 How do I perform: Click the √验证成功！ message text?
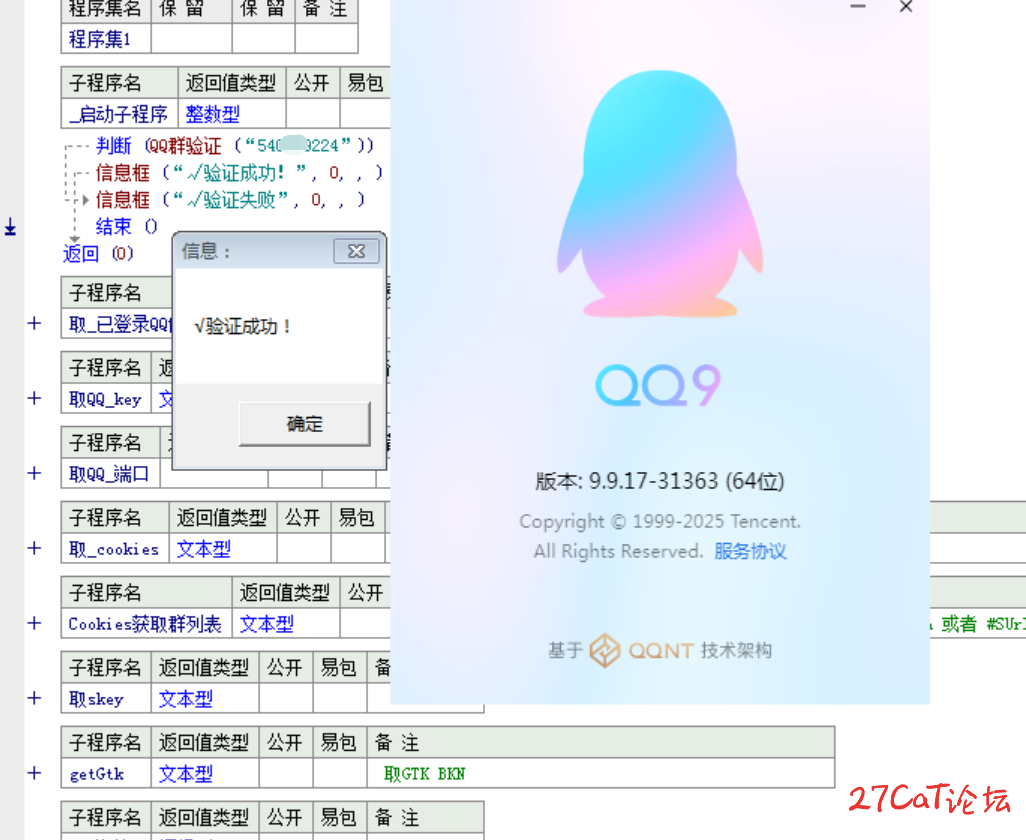click(x=243, y=326)
